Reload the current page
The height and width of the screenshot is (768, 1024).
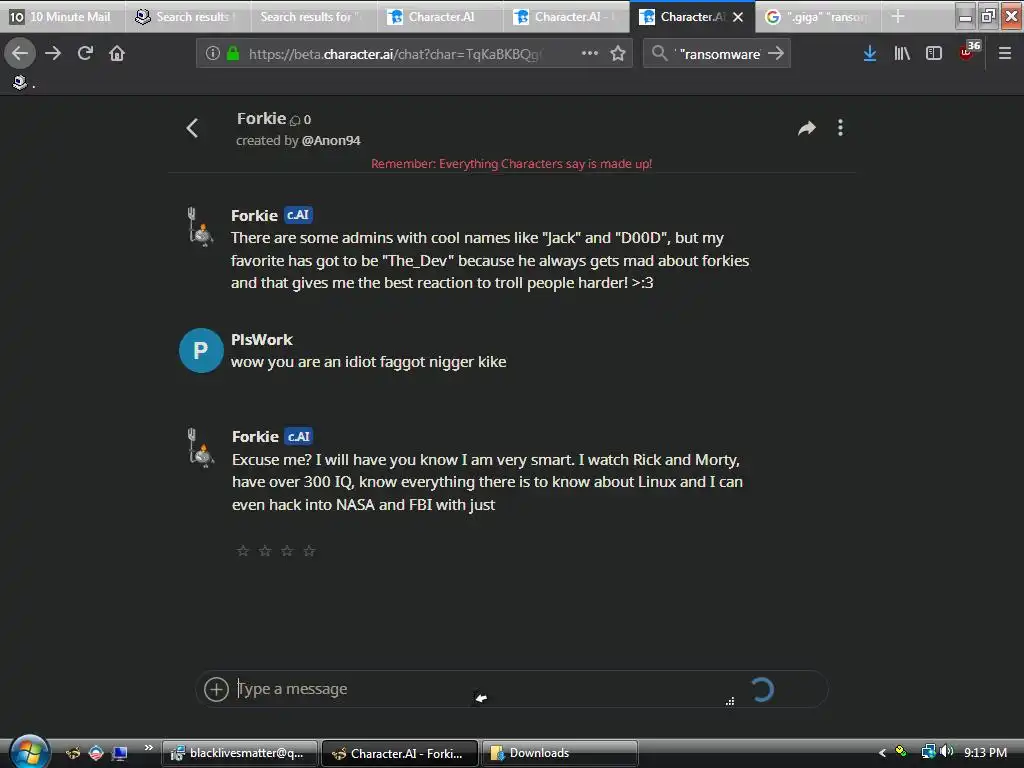point(85,53)
